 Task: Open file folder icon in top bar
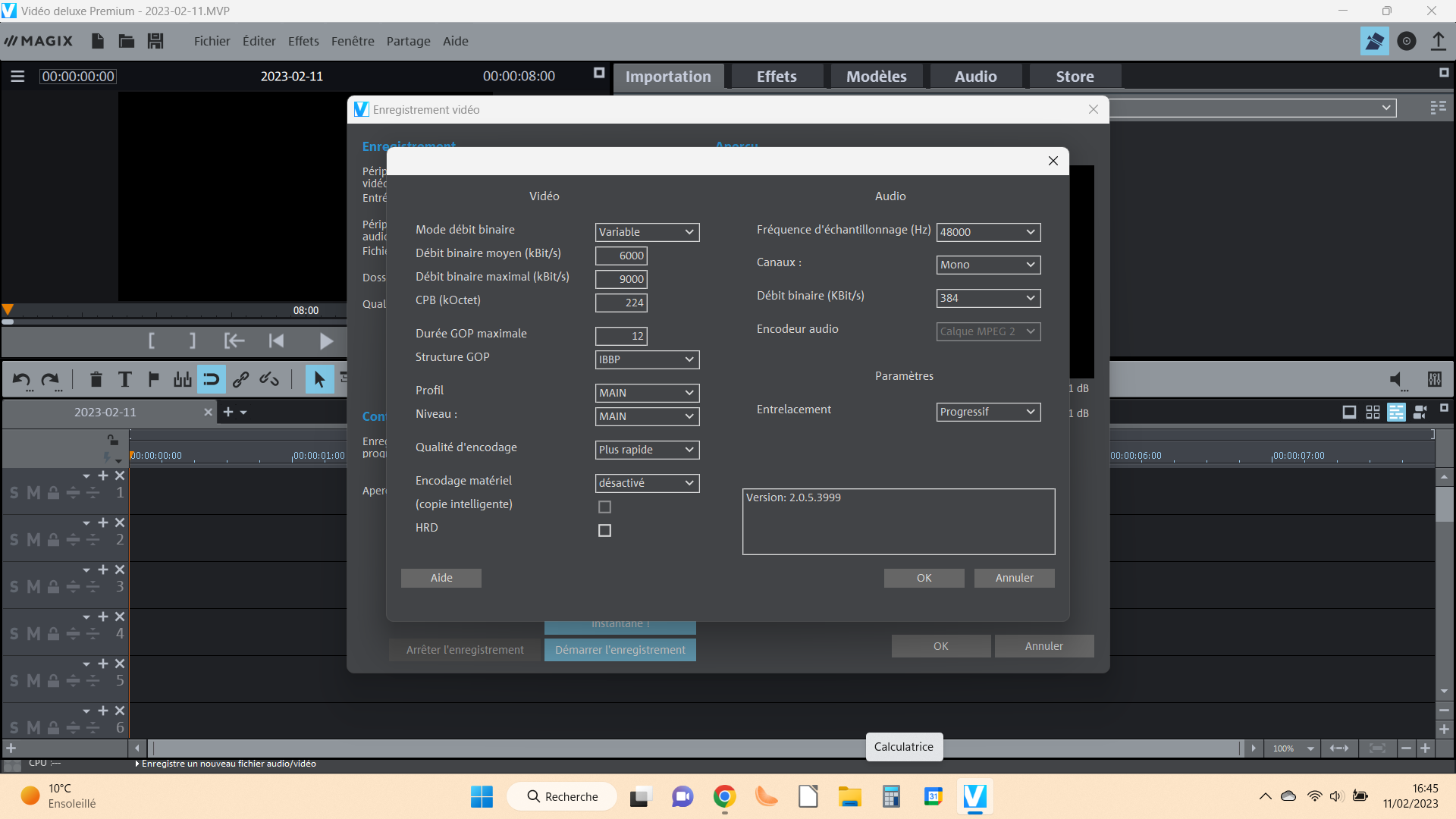tap(127, 41)
